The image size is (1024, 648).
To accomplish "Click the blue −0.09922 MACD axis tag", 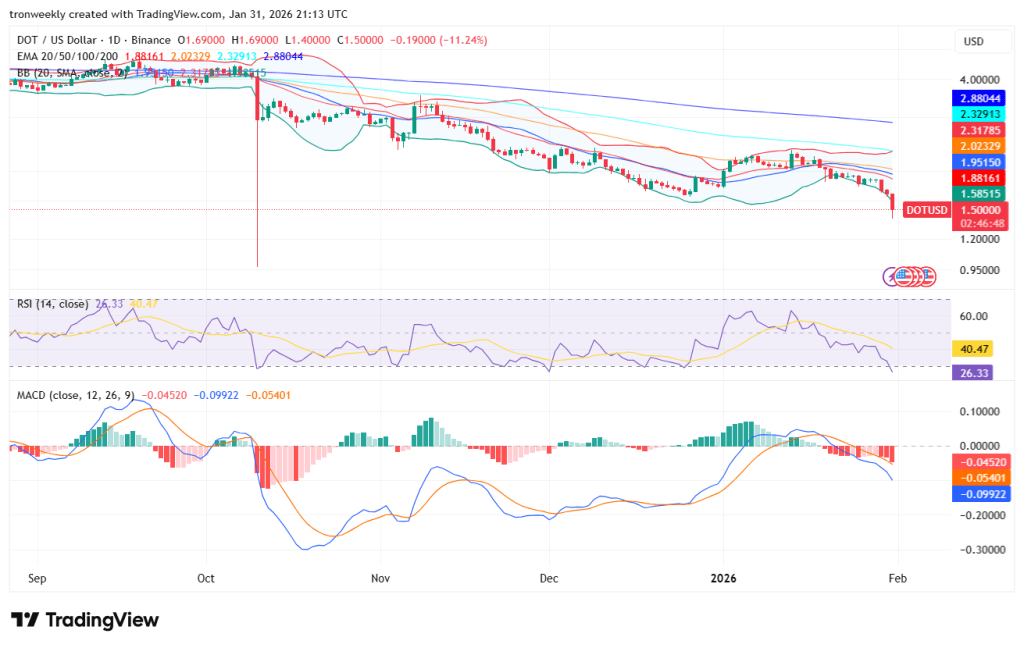I will [x=981, y=494].
